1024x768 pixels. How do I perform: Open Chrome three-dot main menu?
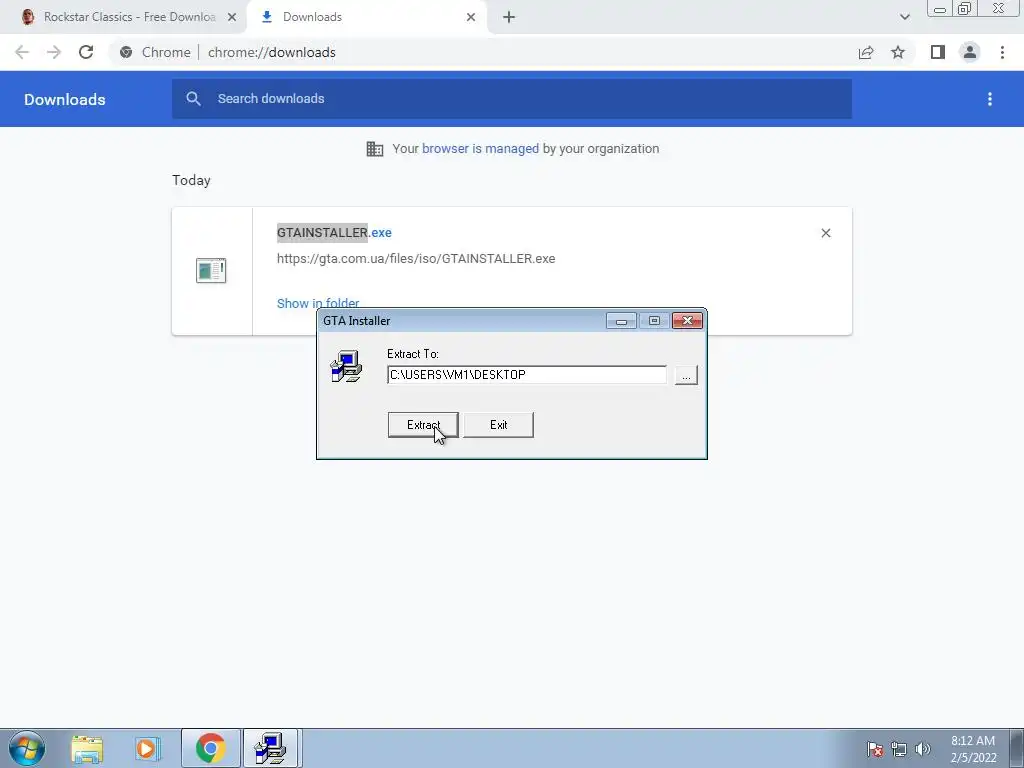1002,52
